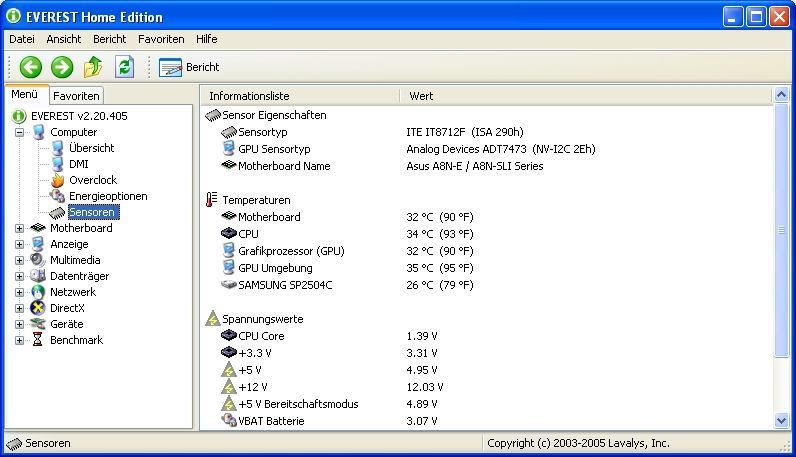The width and height of the screenshot is (796, 457).
Task: Select the Energieoptionen tree item
Action: coord(108,196)
